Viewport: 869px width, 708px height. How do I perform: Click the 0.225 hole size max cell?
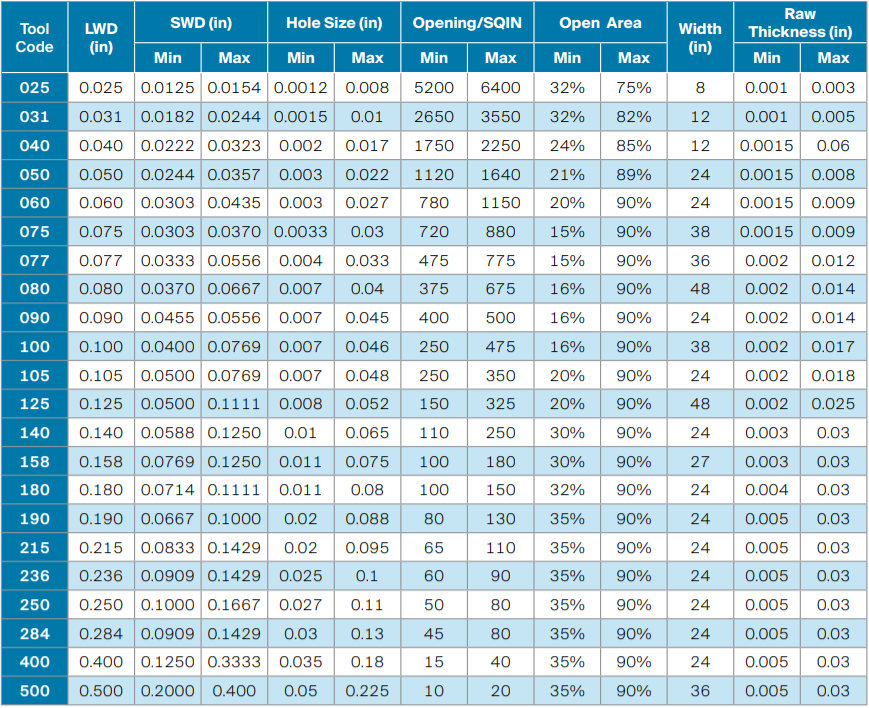pos(367,691)
